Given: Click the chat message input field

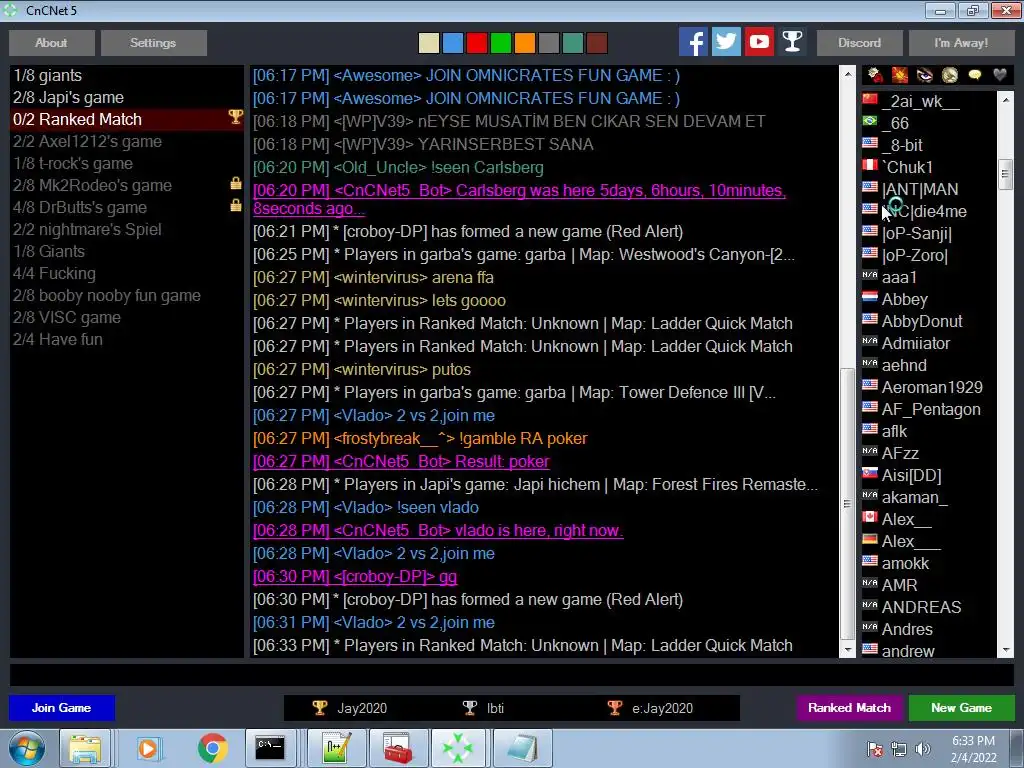Looking at the screenshot, I should (x=512, y=675).
